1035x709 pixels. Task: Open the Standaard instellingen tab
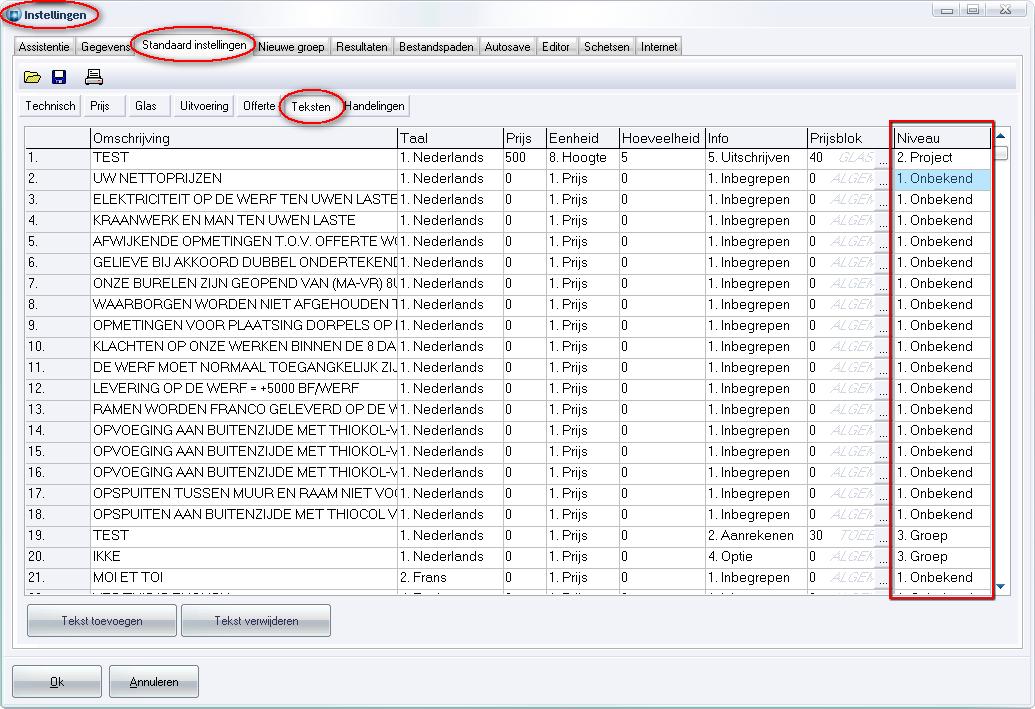point(194,45)
